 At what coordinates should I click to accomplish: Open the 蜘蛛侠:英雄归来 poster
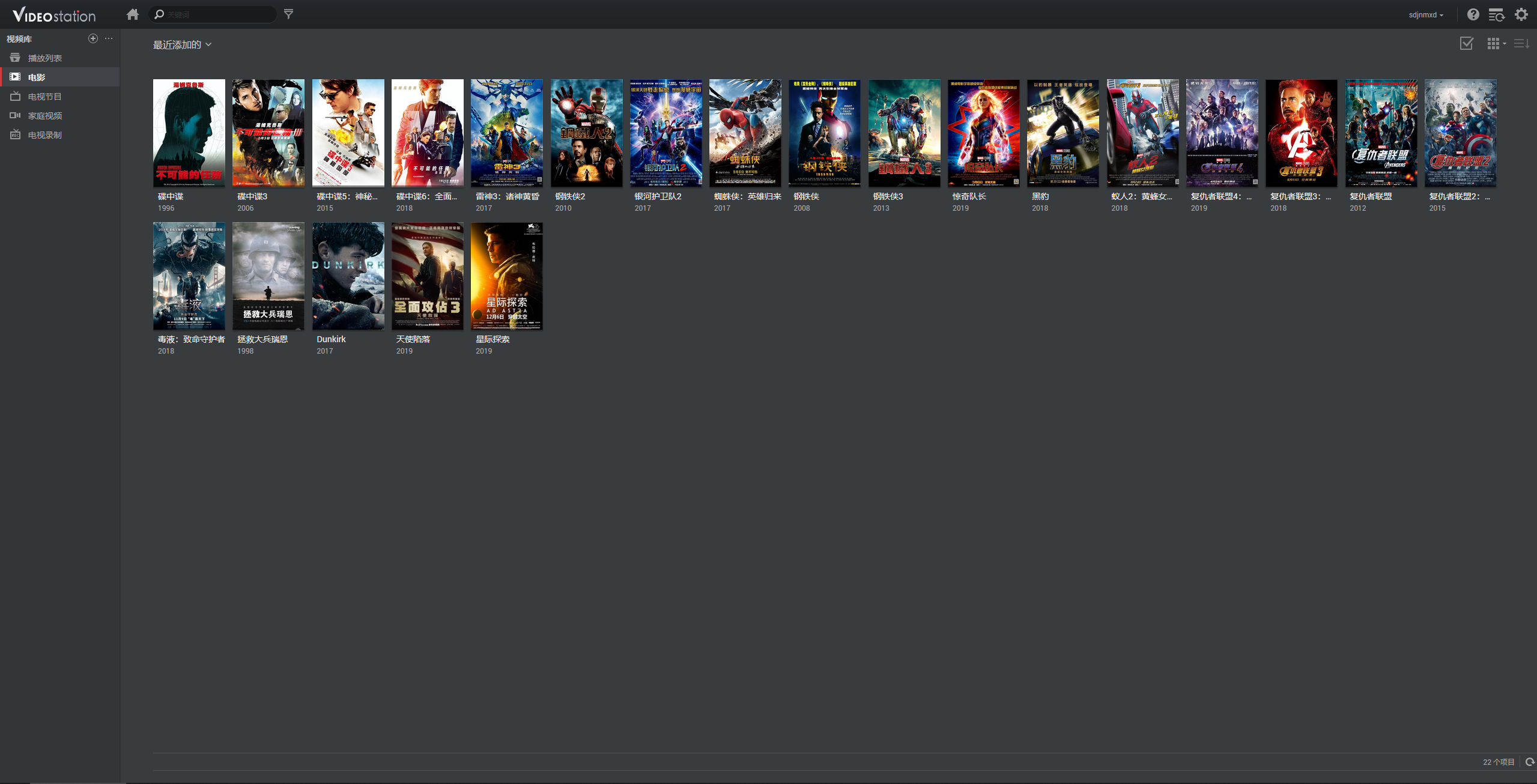click(x=745, y=133)
